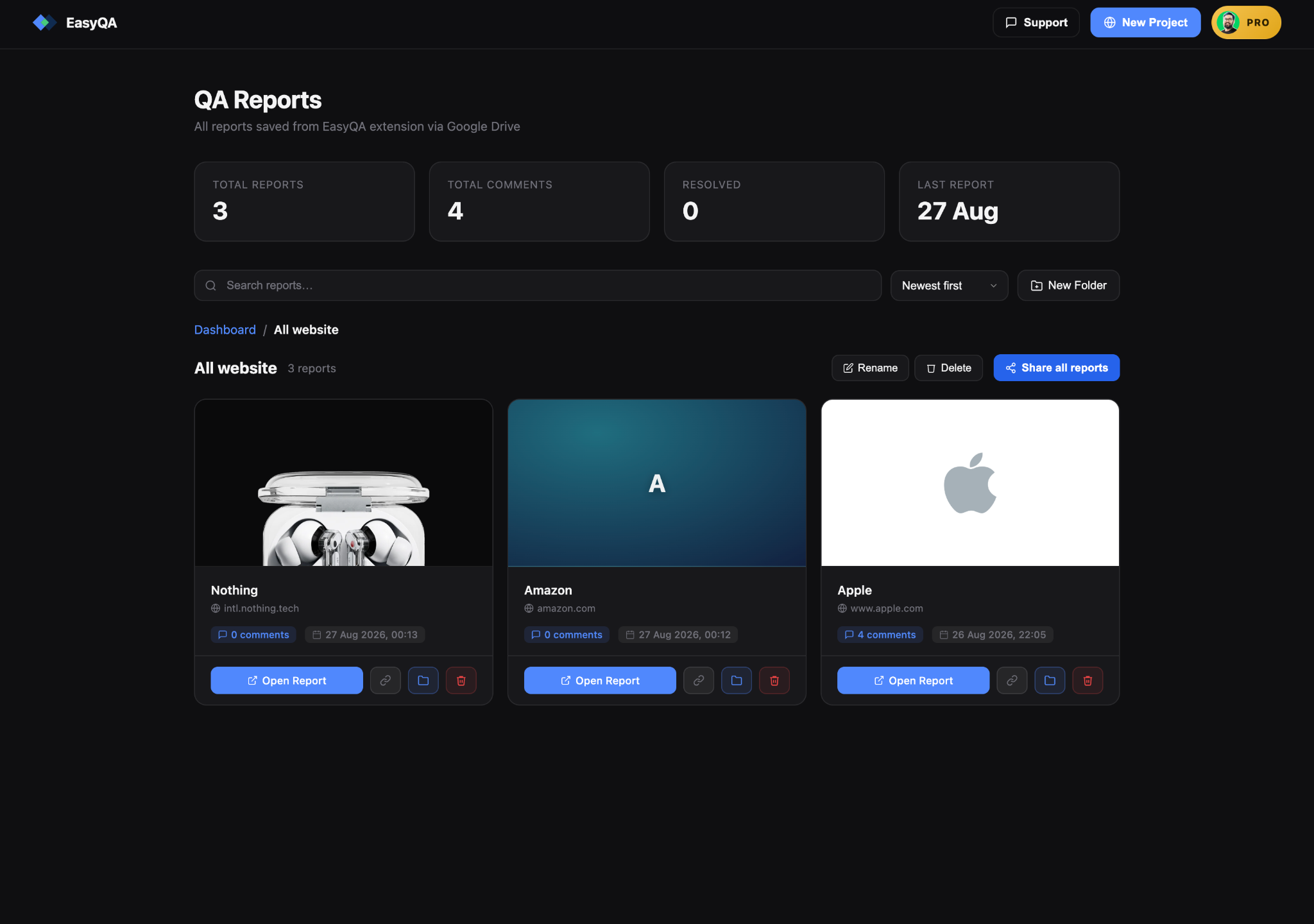Viewport: 1314px width, 924px height.
Task: Click the 3 reports count label
Action: [x=312, y=368]
